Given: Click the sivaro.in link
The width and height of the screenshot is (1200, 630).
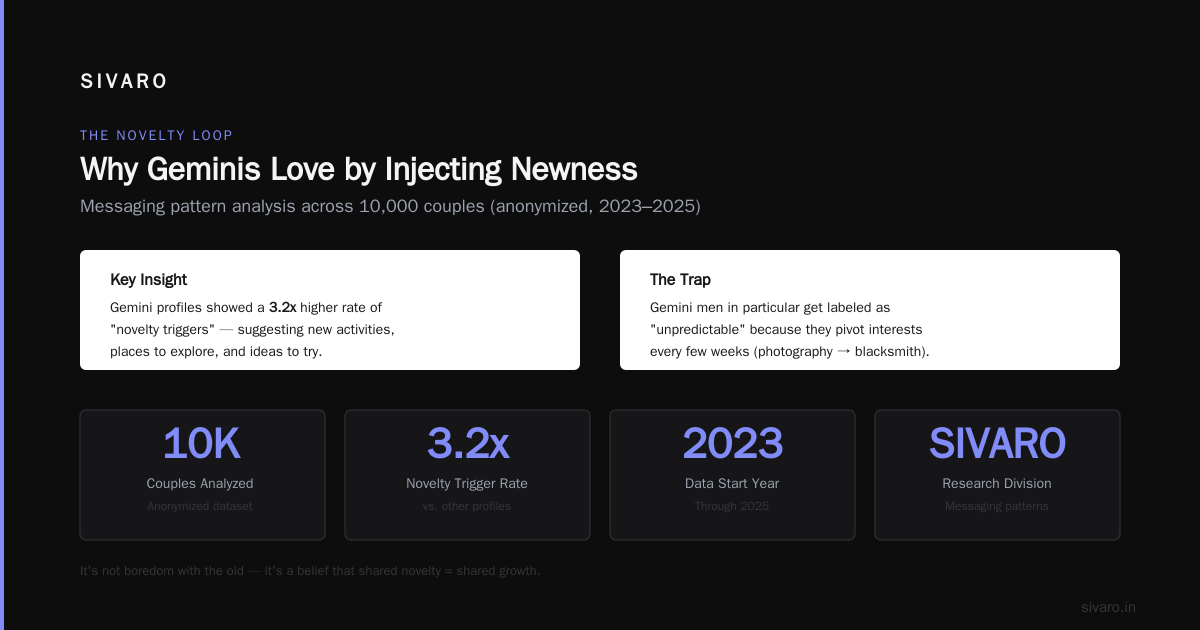Looking at the screenshot, I should pyautogui.click(x=1108, y=607).
